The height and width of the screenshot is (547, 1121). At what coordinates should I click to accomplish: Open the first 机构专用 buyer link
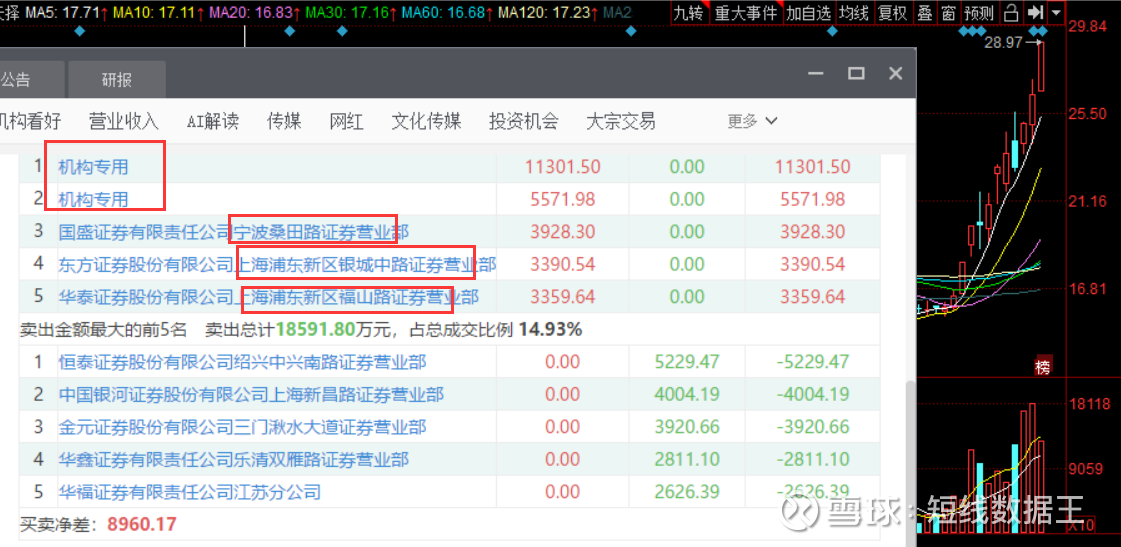click(x=94, y=167)
